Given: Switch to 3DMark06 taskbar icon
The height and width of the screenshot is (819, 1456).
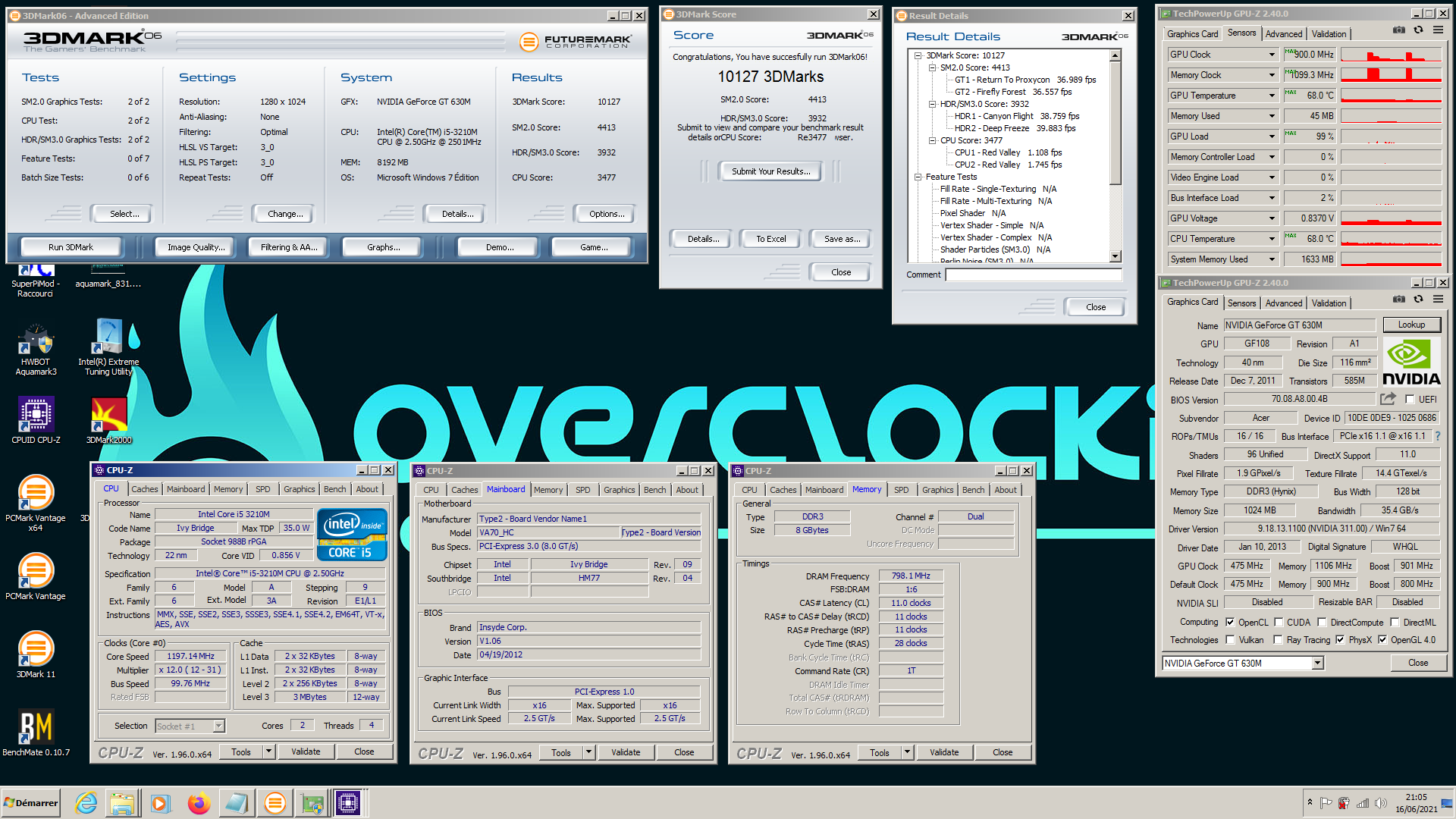Looking at the screenshot, I should click(x=275, y=803).
